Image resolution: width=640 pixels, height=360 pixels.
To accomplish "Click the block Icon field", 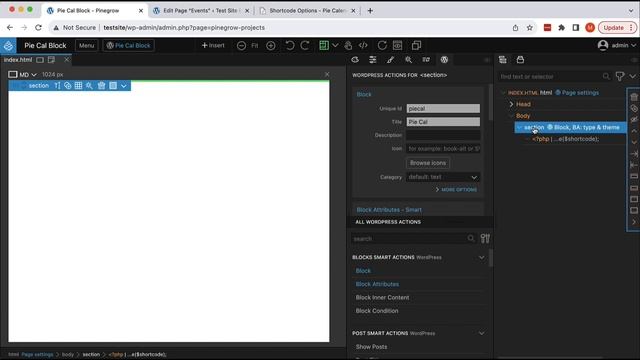I will coord(443,149).
